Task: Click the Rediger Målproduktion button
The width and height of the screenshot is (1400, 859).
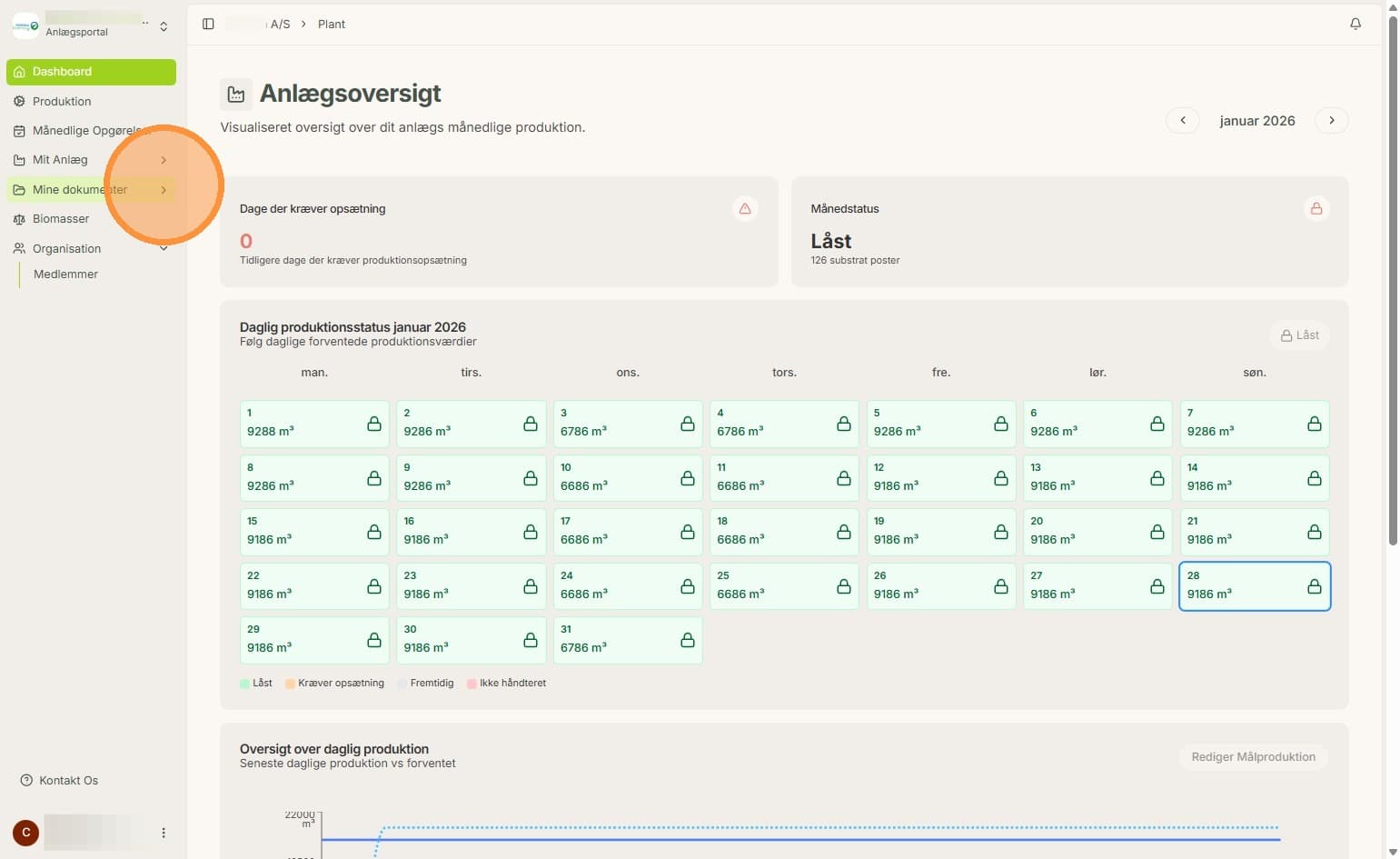Action: pyautogui.click(x=1254, y=757)
